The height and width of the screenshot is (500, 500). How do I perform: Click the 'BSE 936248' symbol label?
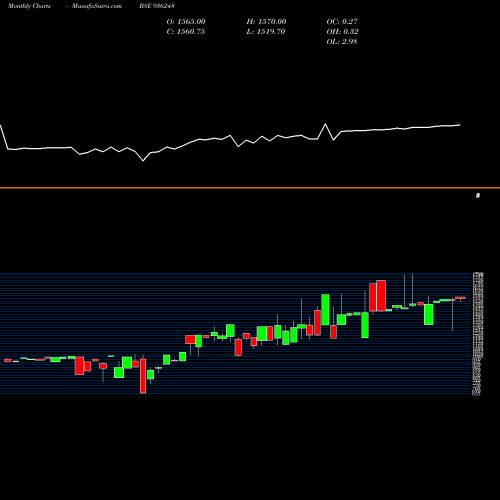click(157, 6)
